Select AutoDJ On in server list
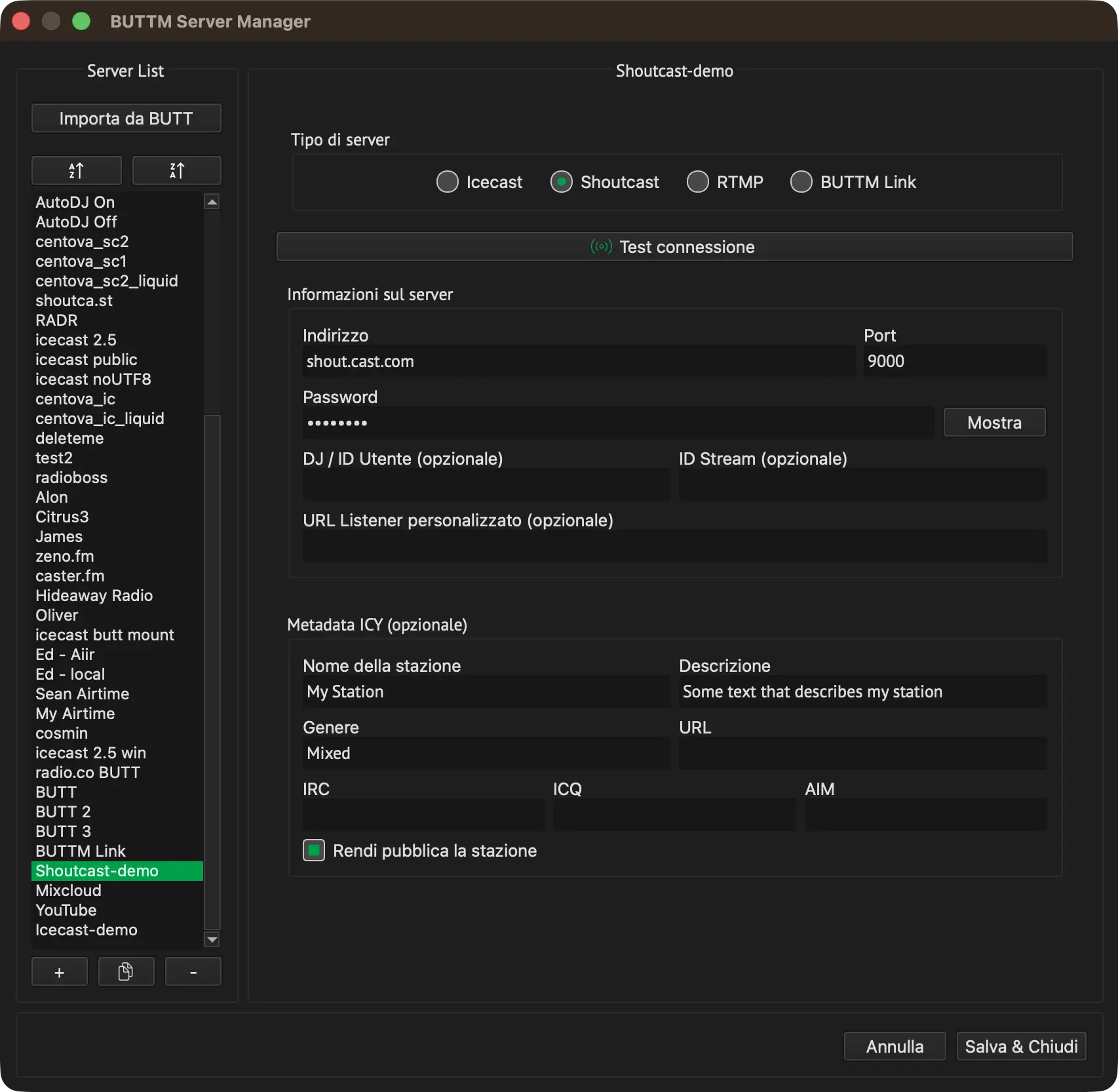Viewport: 1118px width, 1092px height. click(x=117, y=202)
